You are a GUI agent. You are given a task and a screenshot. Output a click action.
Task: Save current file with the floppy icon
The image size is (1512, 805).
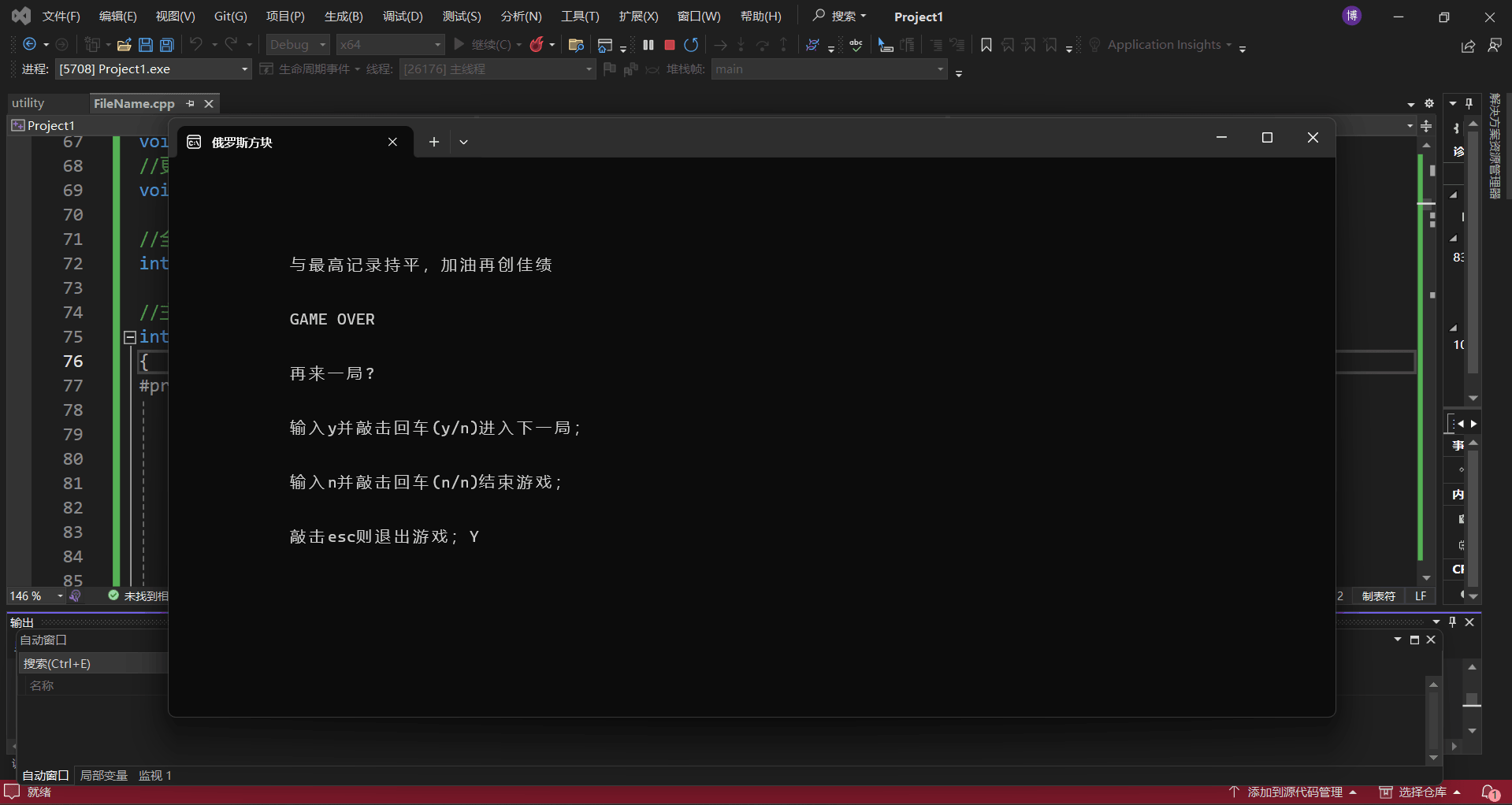click(x=146, y=45)
